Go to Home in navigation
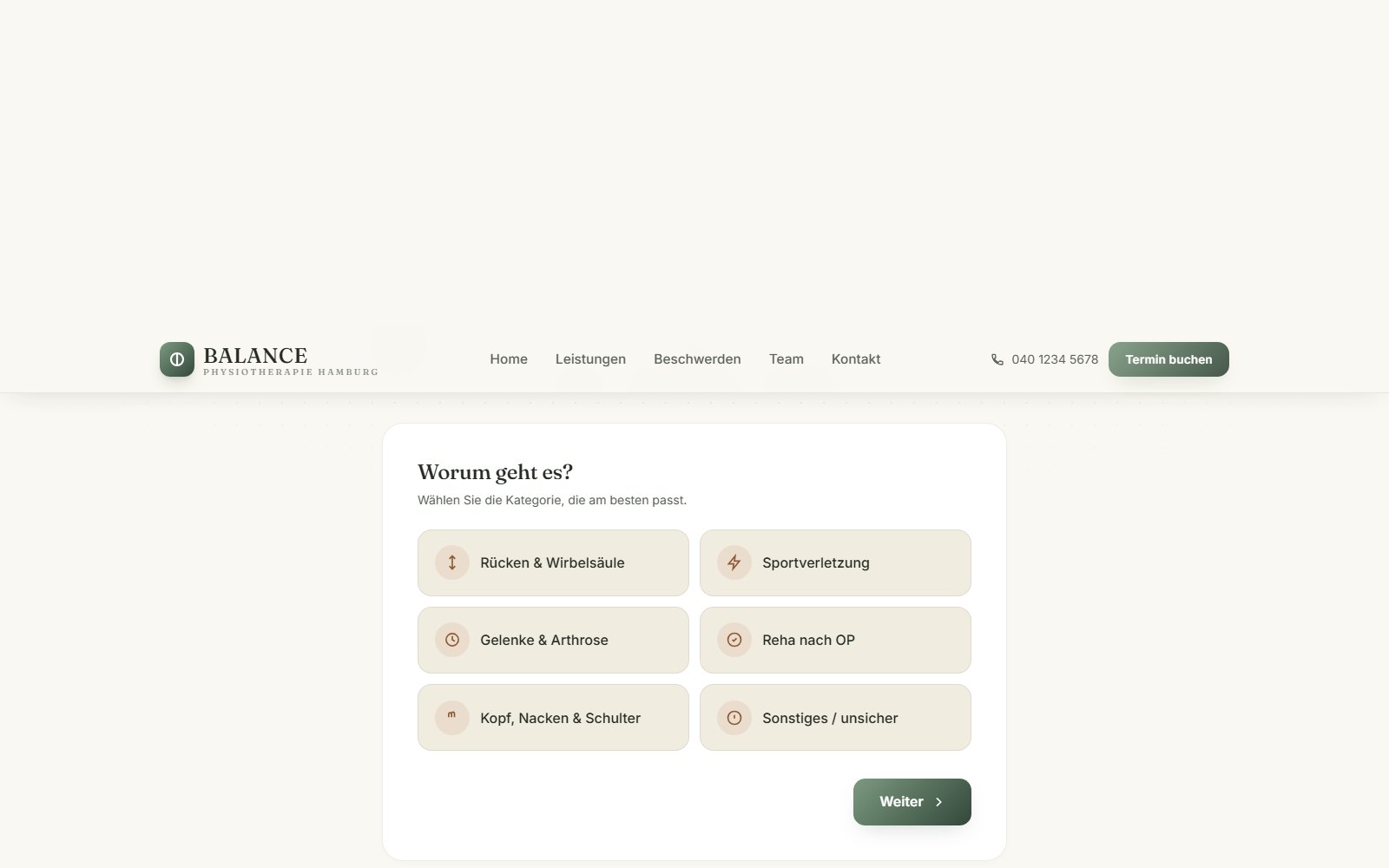 point(509,359)
